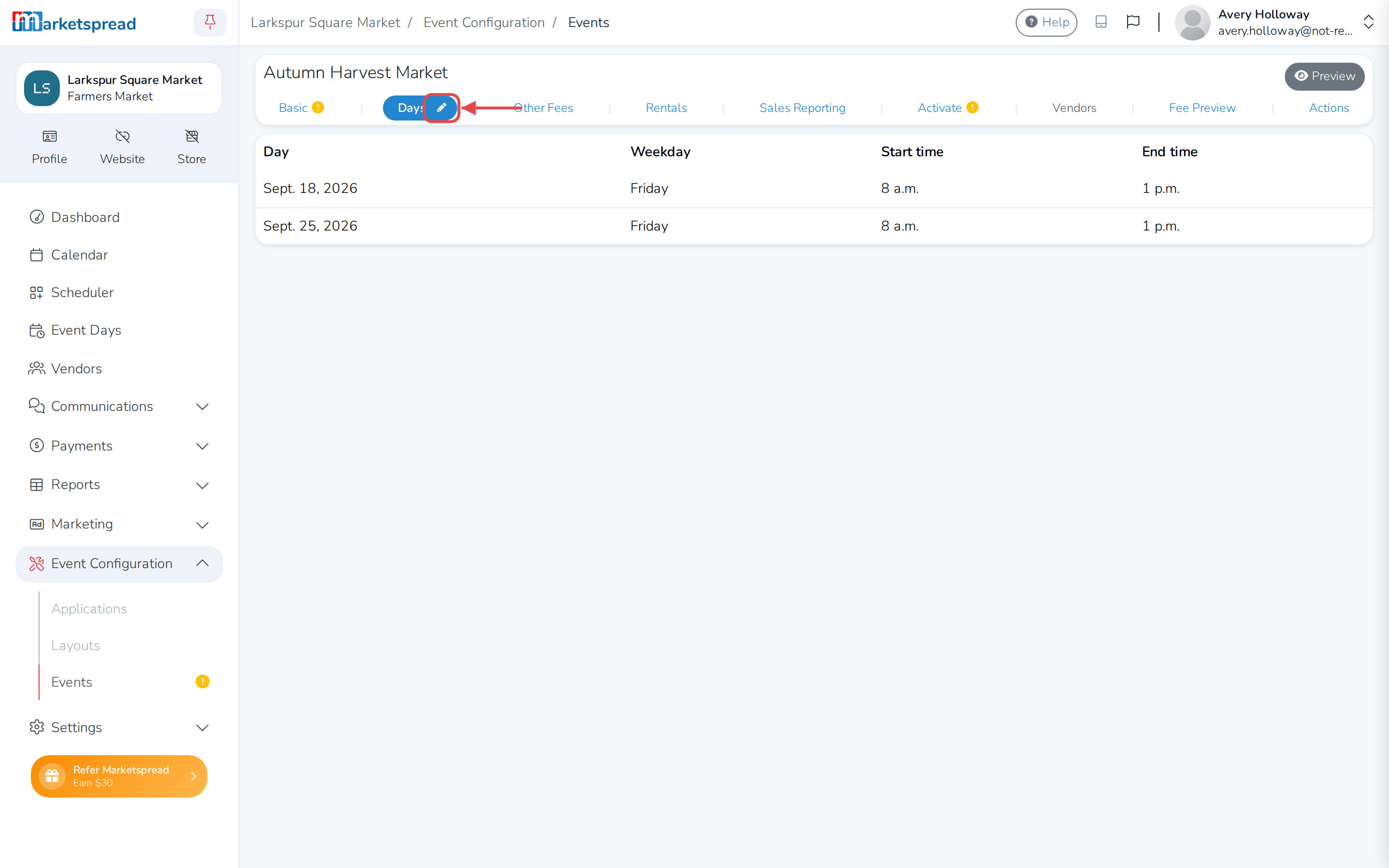Click the Preview button
1389x868 pixels.
pos(1324,76)
